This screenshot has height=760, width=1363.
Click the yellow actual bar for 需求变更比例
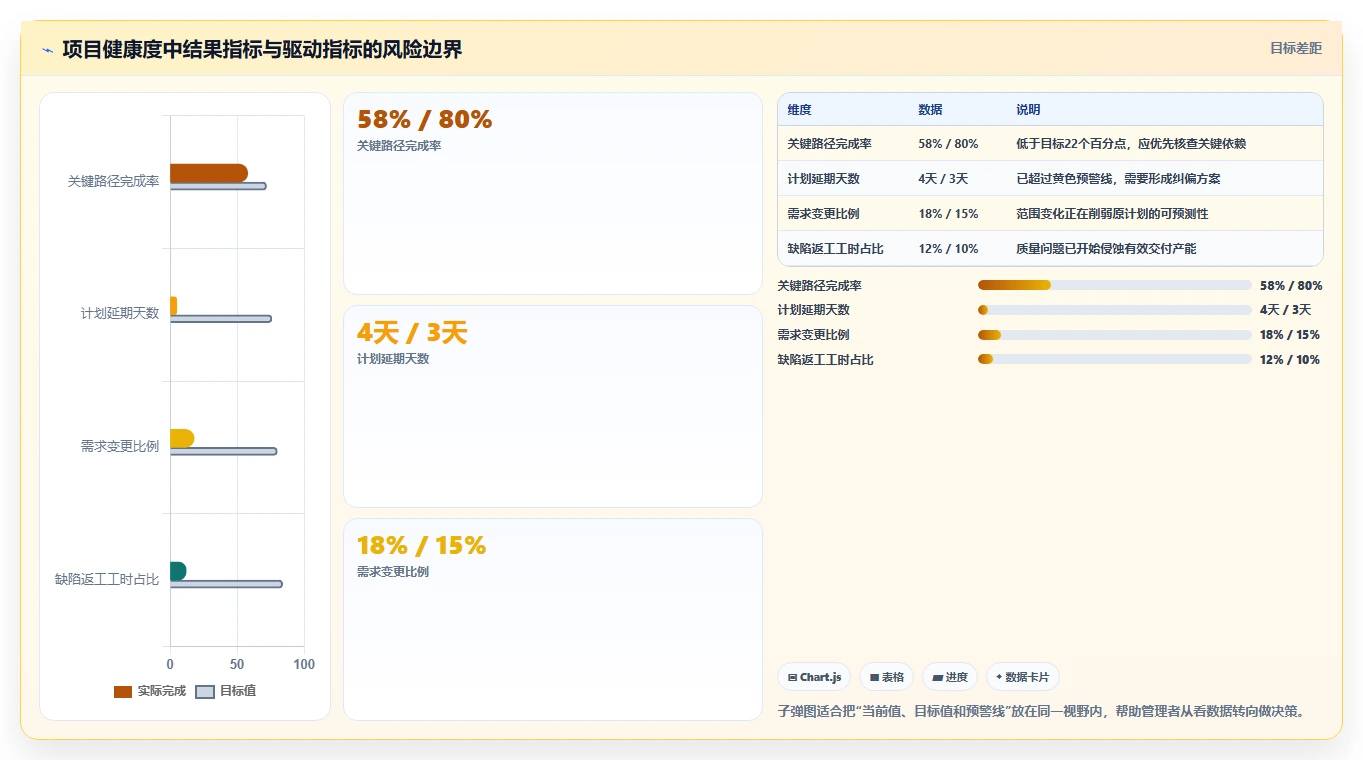click(x=182, y=438)
